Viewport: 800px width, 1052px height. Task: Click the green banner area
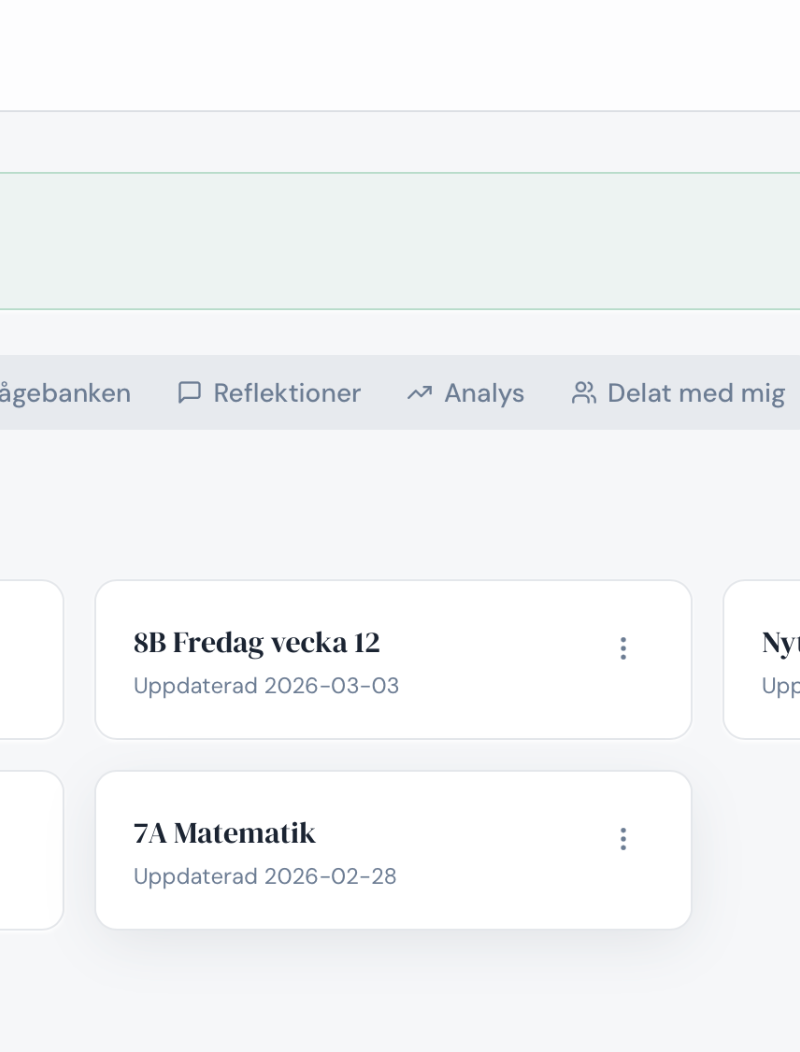400,241
